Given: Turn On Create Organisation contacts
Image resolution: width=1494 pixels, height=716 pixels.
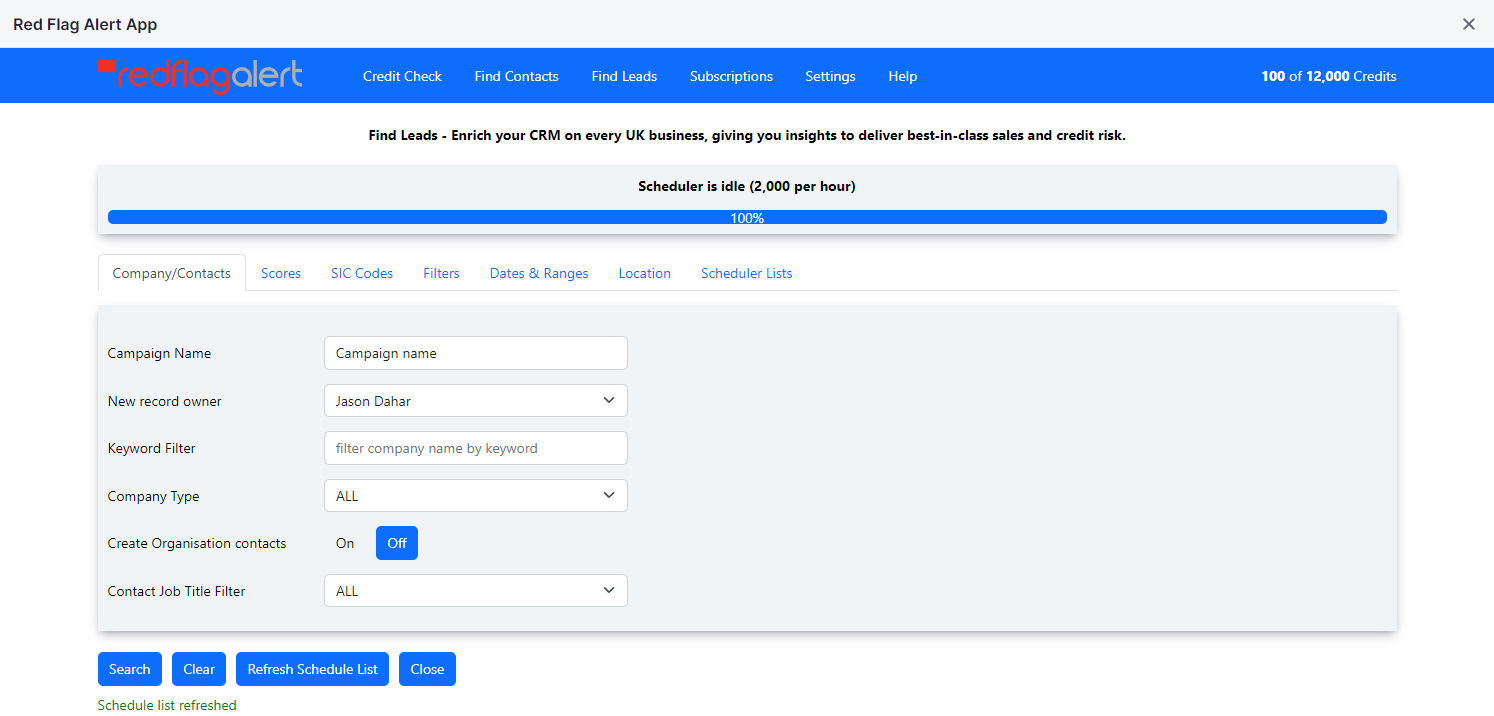Looking at the screenshot, I should (345, 543).
